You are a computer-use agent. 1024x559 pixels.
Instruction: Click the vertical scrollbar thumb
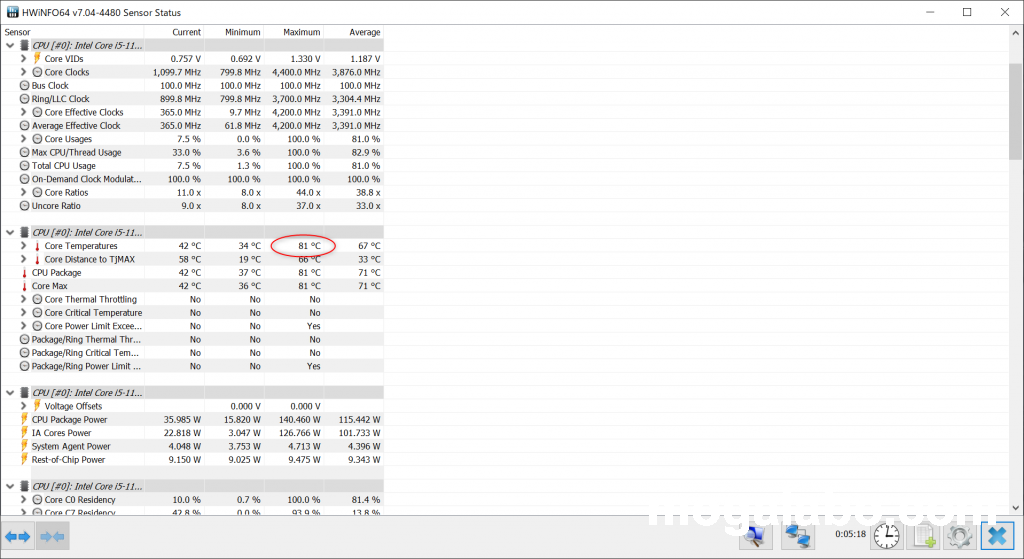coord(1016,112)
